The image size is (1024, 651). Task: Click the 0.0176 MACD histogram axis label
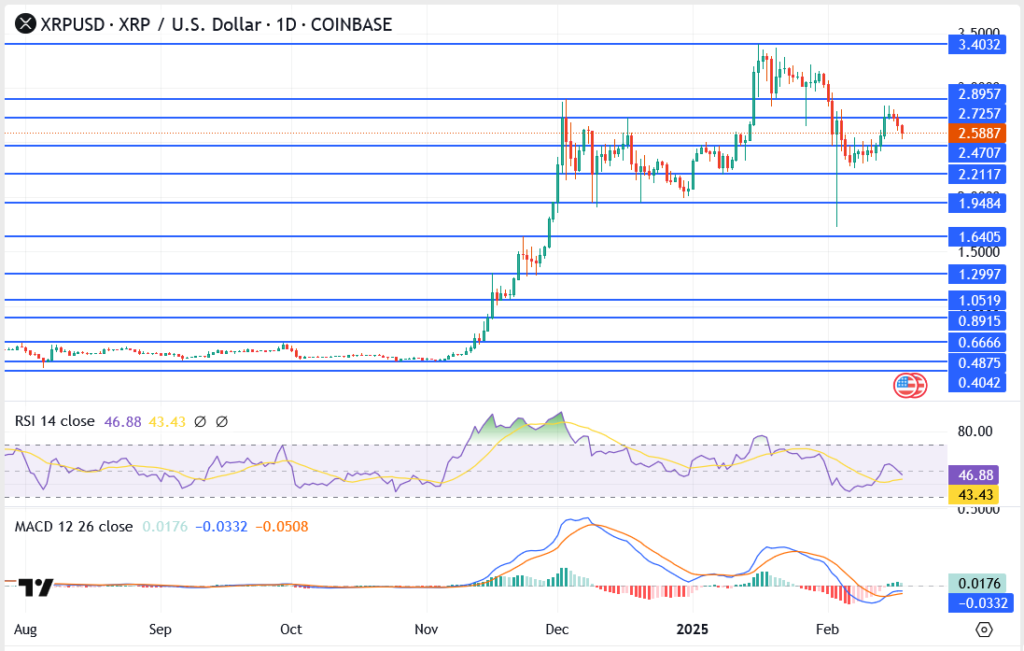click(x=980, y=582)
